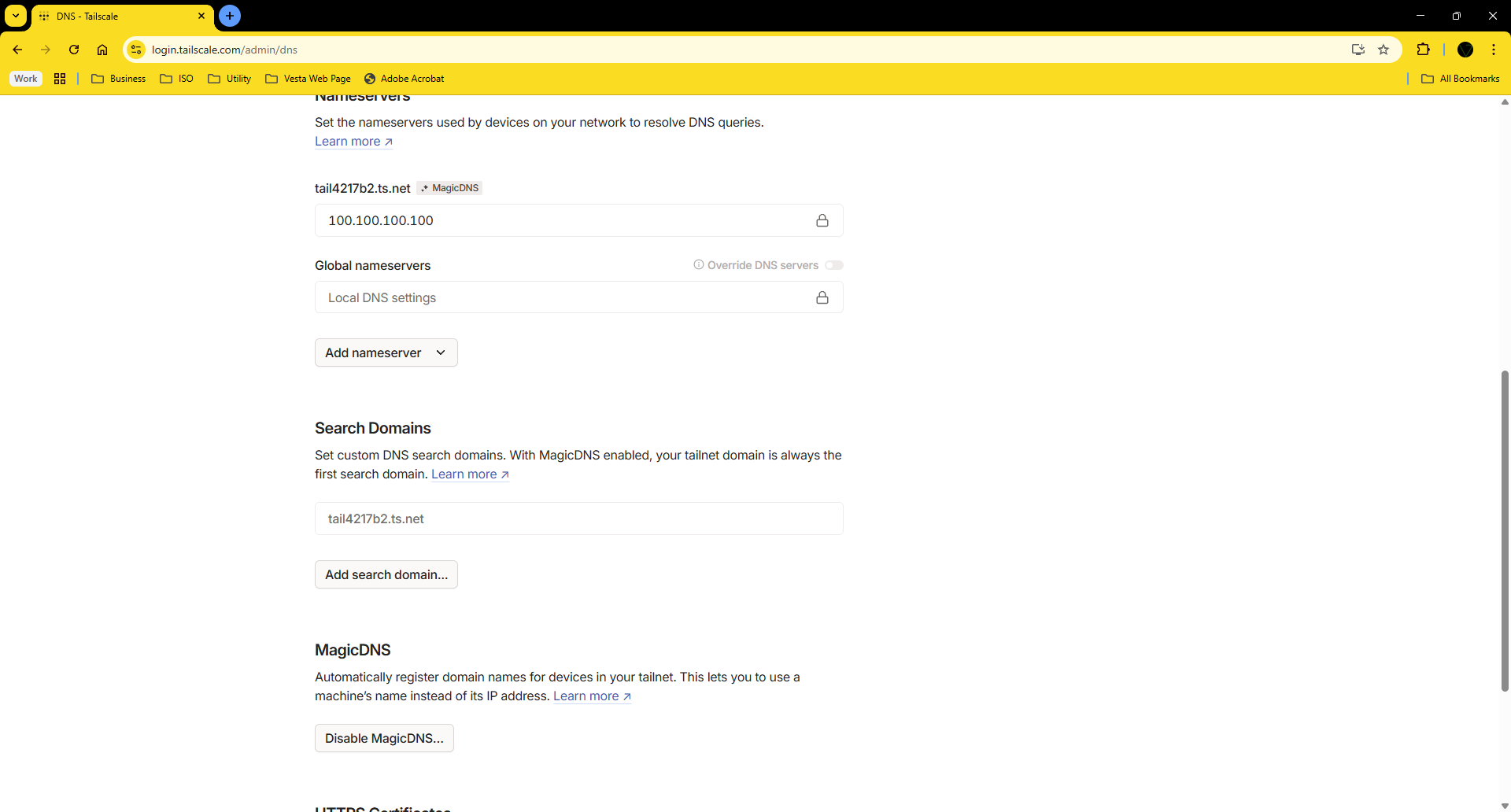Viewport: 1511px width, 812px height.
Task: Open the tab search dropdown arrow
Action: click(16, 16)
